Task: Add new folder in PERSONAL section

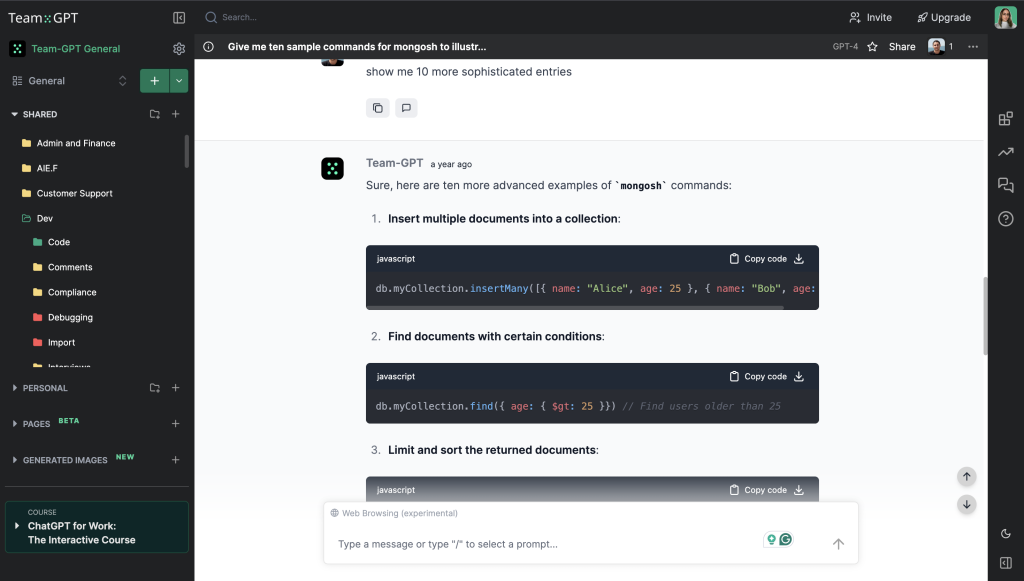Action: click(155, 388)
